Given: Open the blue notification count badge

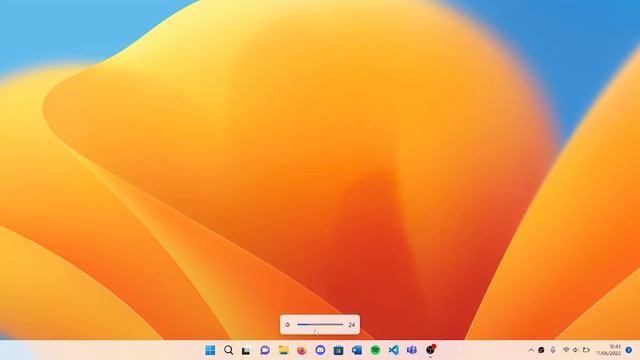Looking at the screenshot, I should point(629,350).
